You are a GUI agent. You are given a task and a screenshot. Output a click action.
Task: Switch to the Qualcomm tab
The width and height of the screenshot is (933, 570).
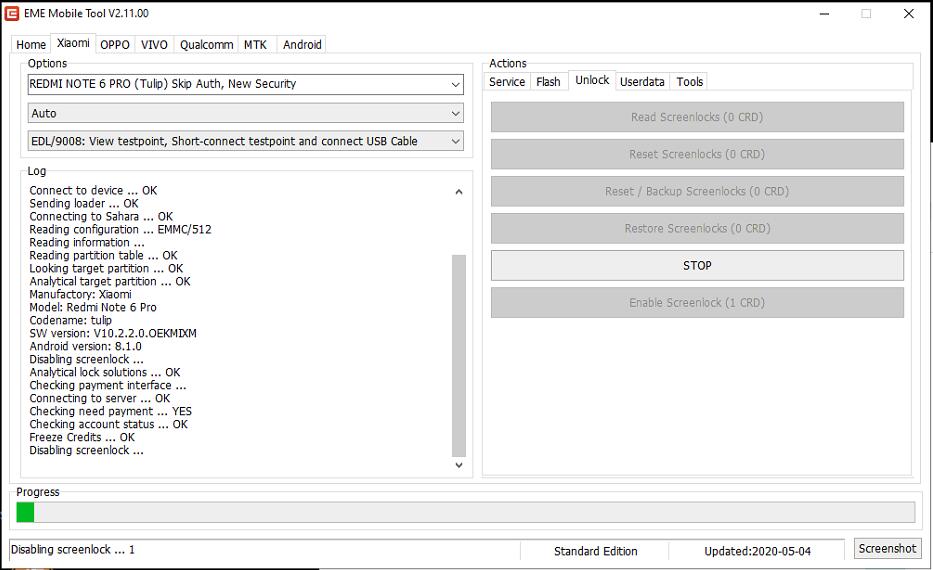206,45
